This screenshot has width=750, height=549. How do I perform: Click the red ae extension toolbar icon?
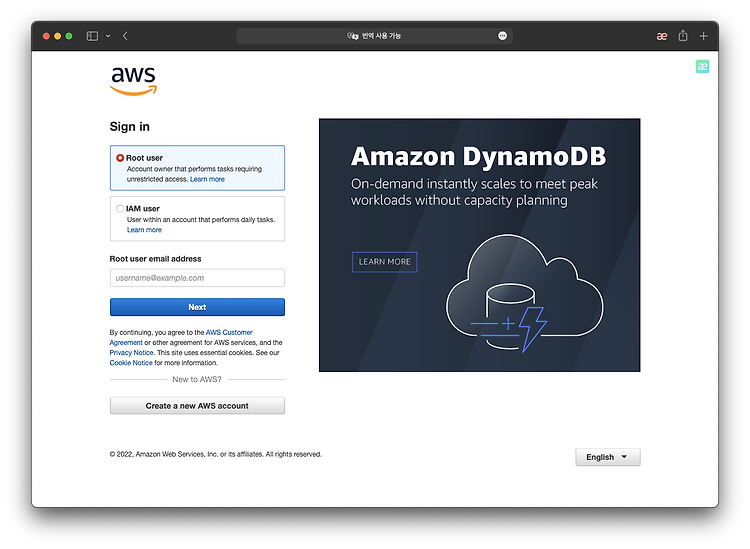[662, 36]
